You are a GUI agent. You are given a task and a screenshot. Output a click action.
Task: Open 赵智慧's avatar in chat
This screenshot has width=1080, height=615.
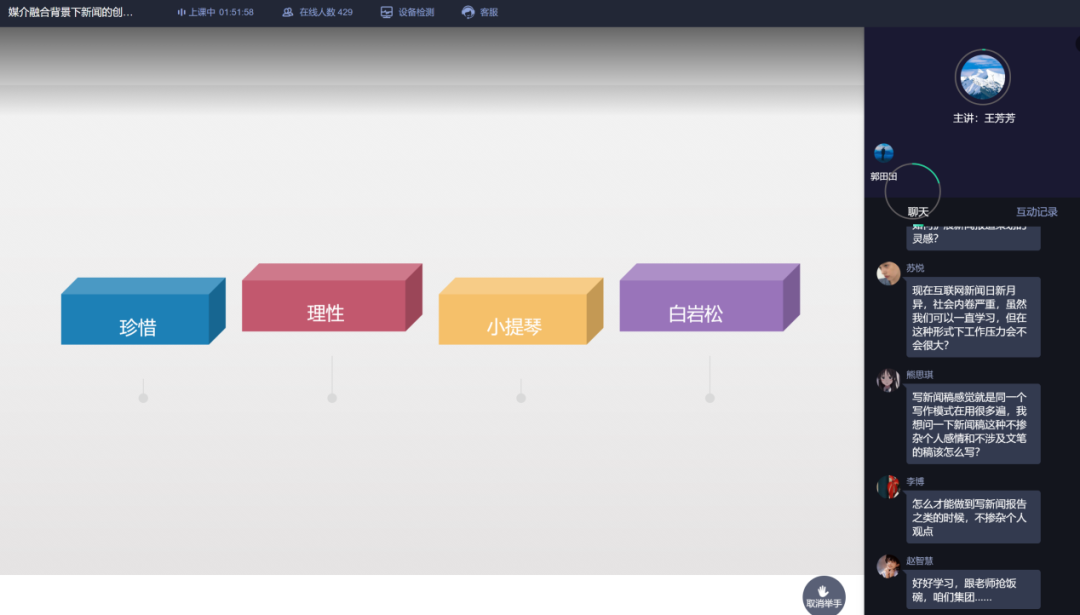click(x=888, y=566)
